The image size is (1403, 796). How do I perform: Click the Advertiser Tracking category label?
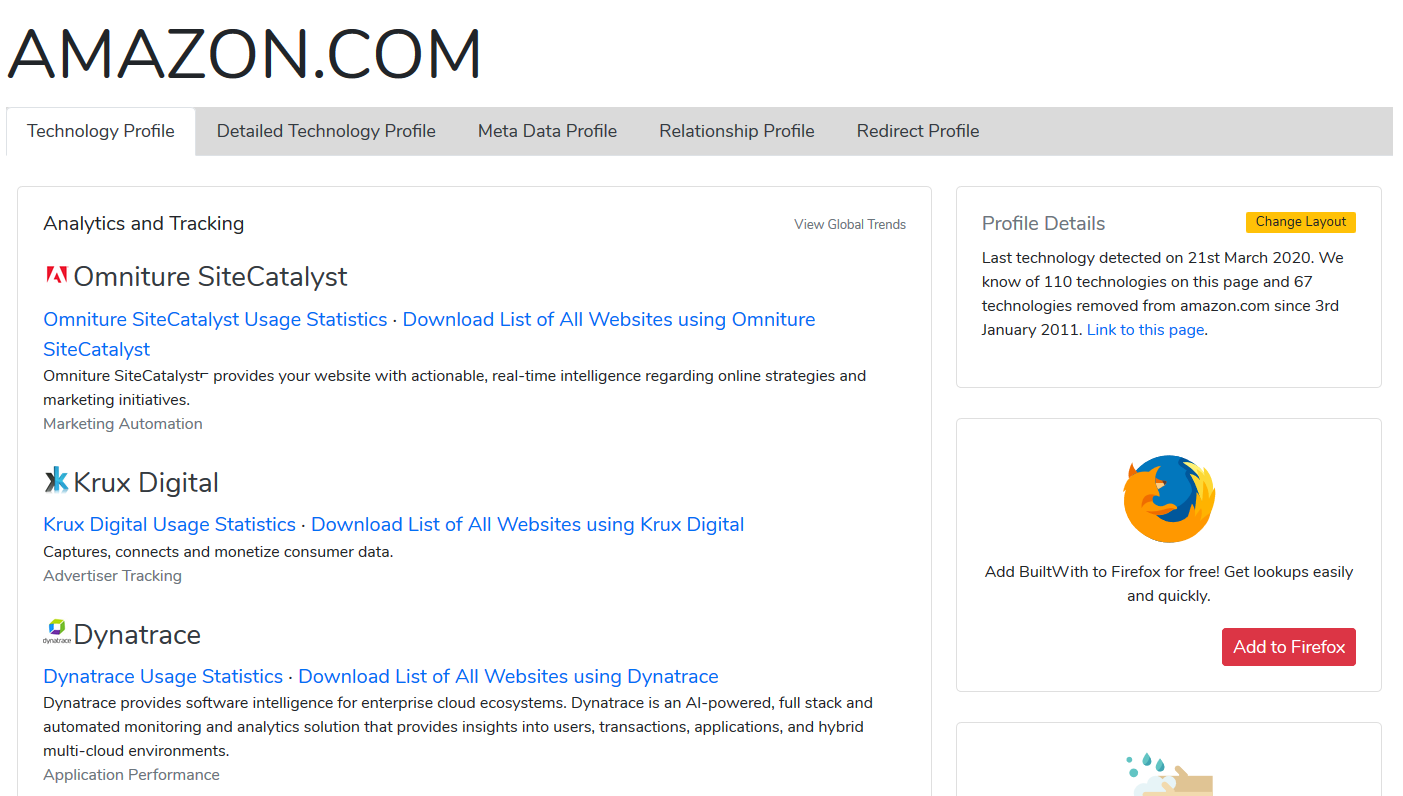(x=112, y=576)
